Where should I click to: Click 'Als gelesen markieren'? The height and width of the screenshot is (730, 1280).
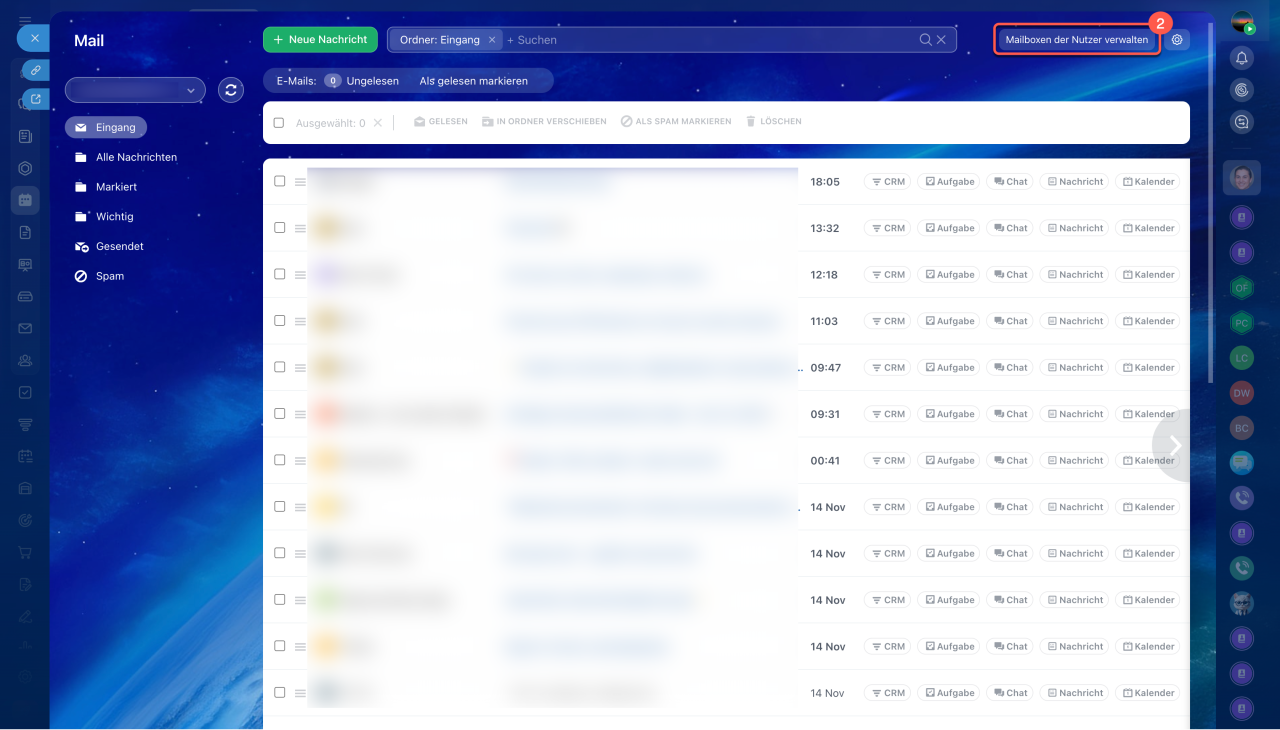474,81
